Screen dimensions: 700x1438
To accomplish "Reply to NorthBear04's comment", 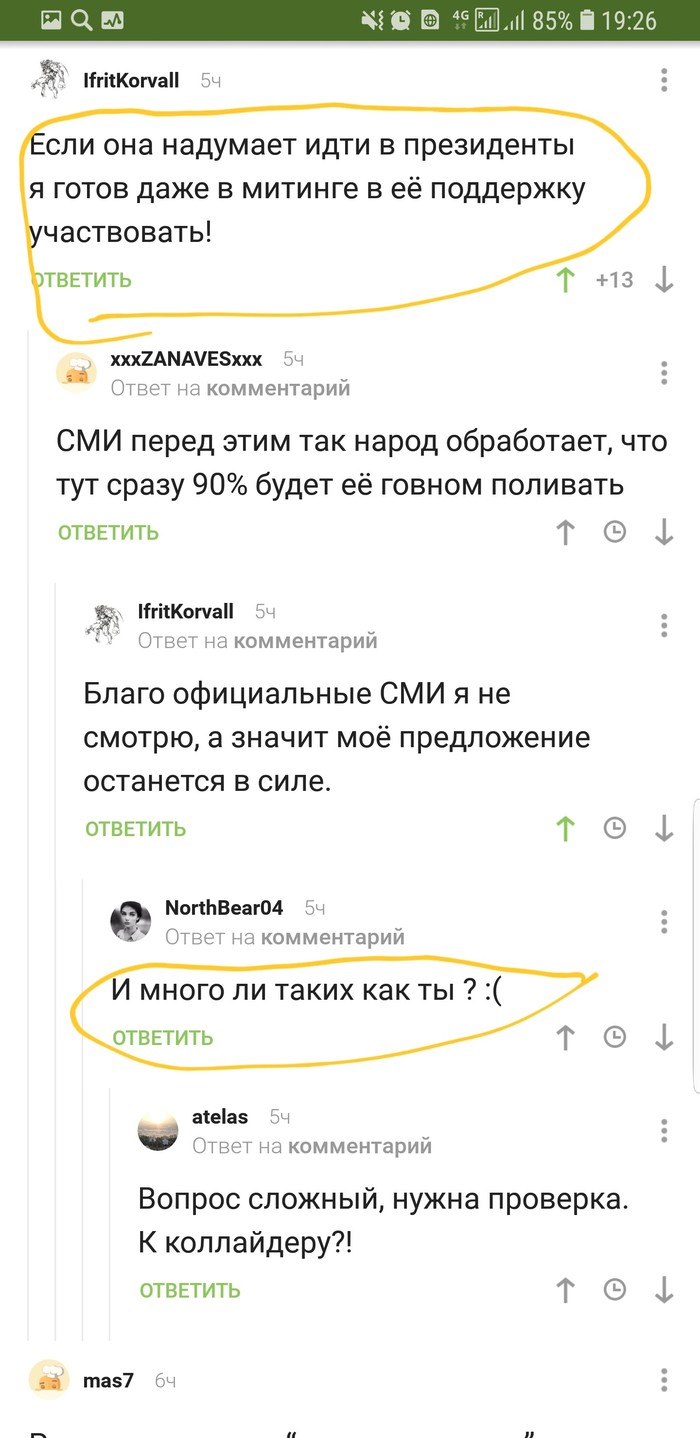I will pyautogui.click(x=162, y=1038).
